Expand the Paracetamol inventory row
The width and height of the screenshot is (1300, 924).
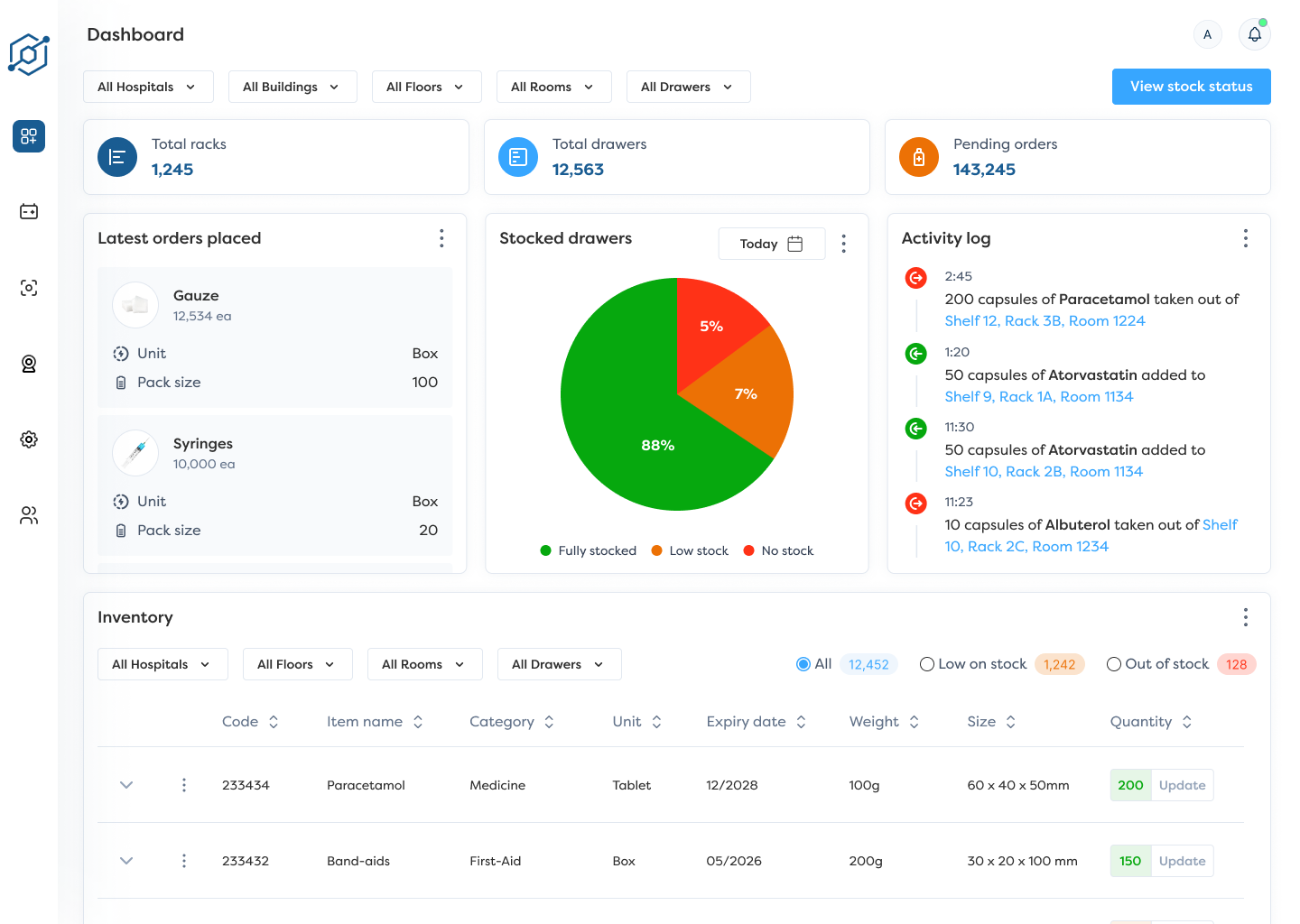click(126, 785)
